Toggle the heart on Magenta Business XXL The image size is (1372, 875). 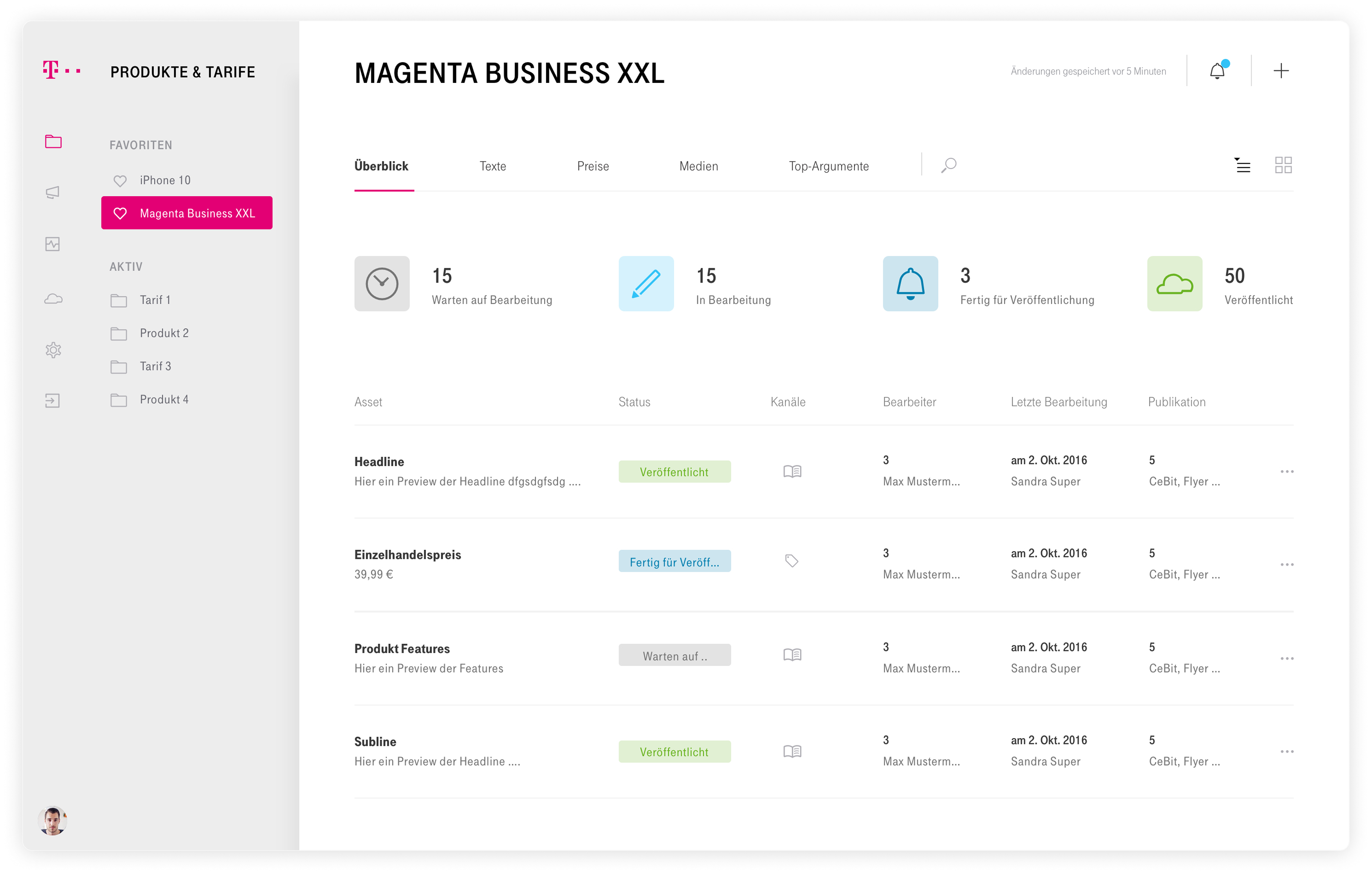pos(120,213)
